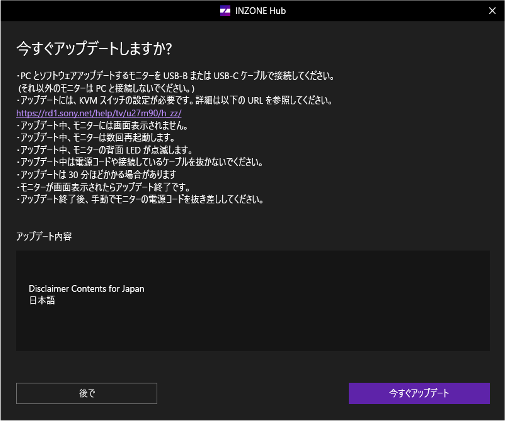Click the line about 数回再起動します
The image size is (505, 421).
coord(96,137)
